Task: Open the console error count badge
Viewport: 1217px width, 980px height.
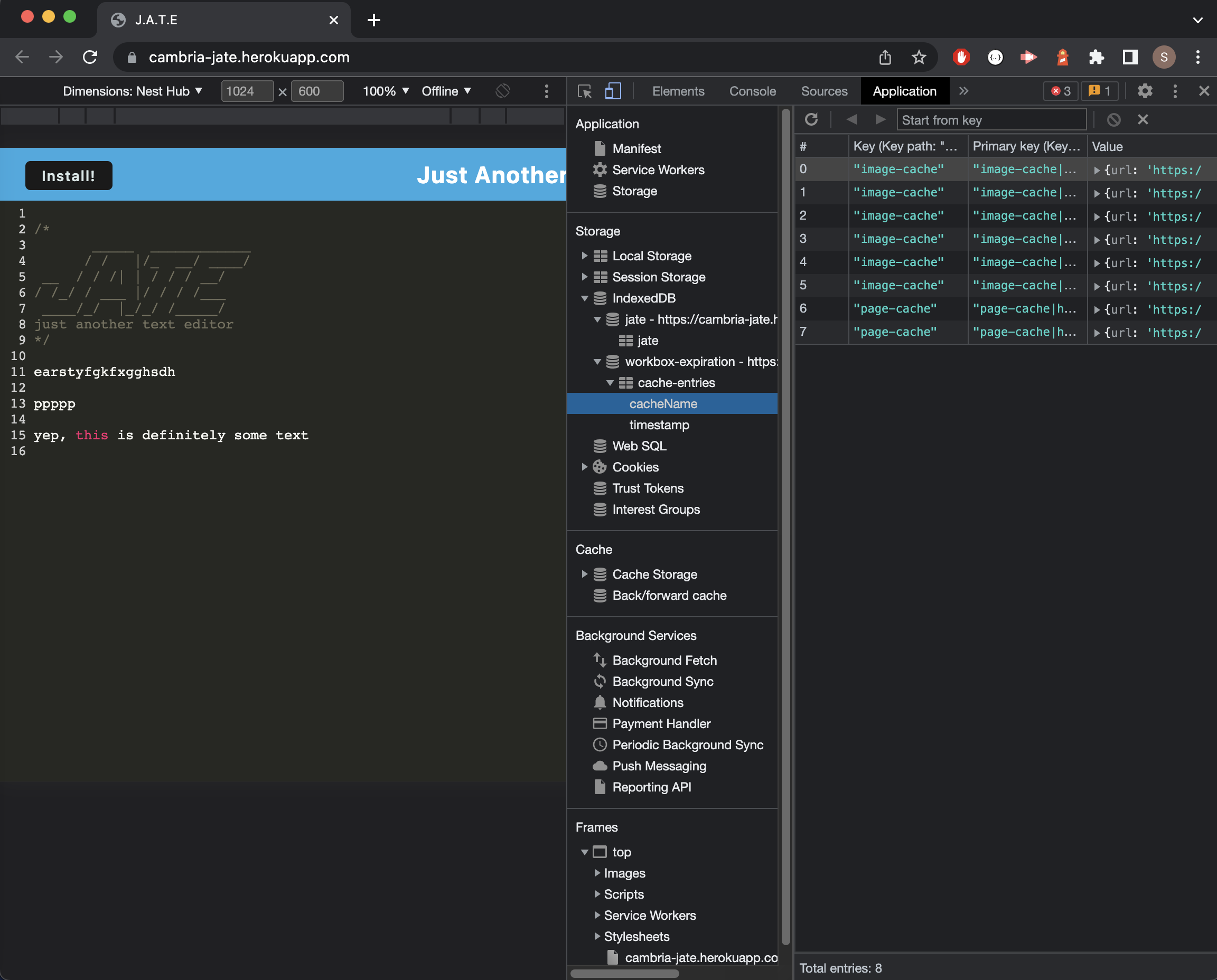Action: coord(1061,91)
